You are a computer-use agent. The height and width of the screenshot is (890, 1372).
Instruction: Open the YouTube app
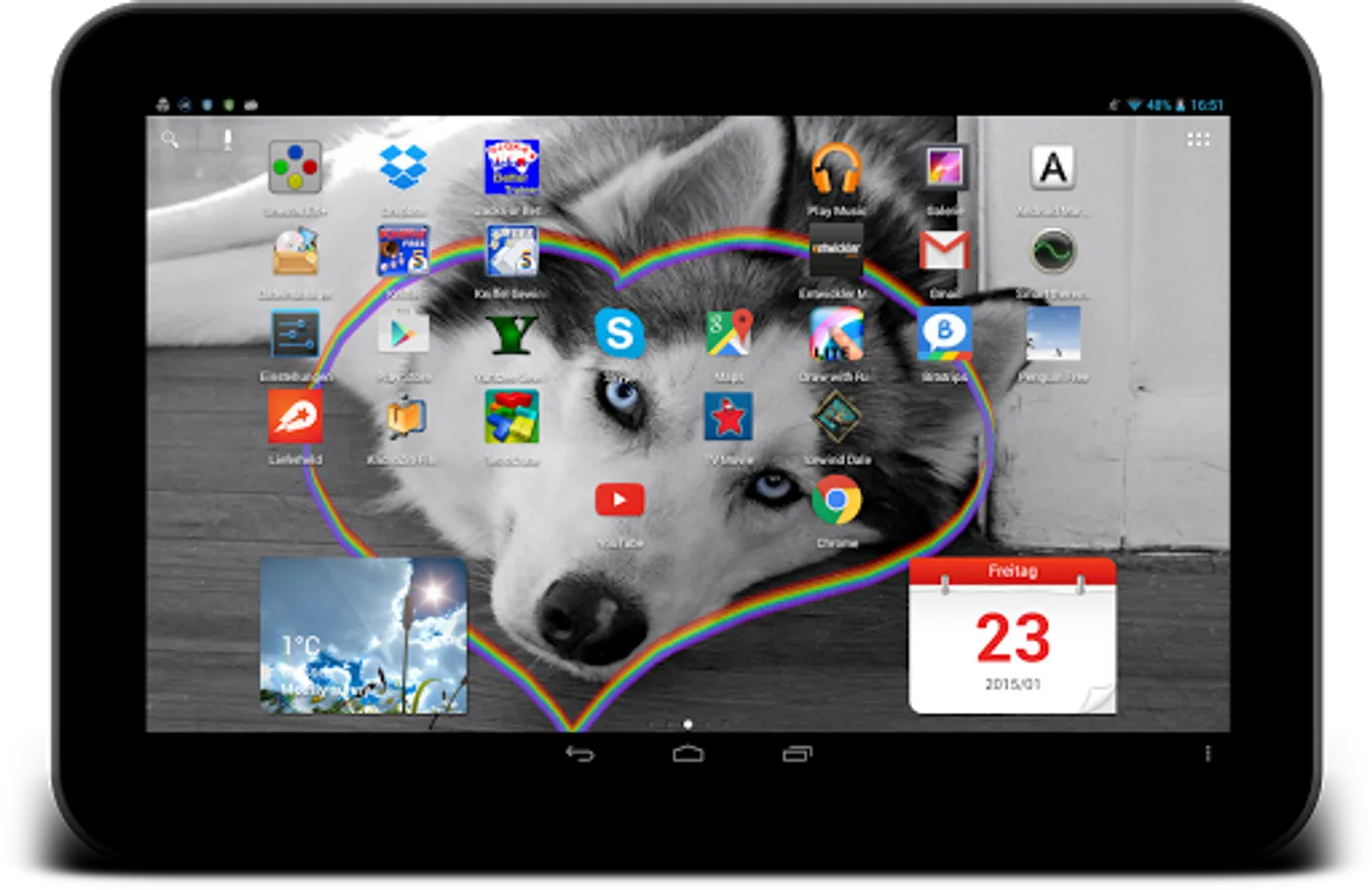(620, 499)
